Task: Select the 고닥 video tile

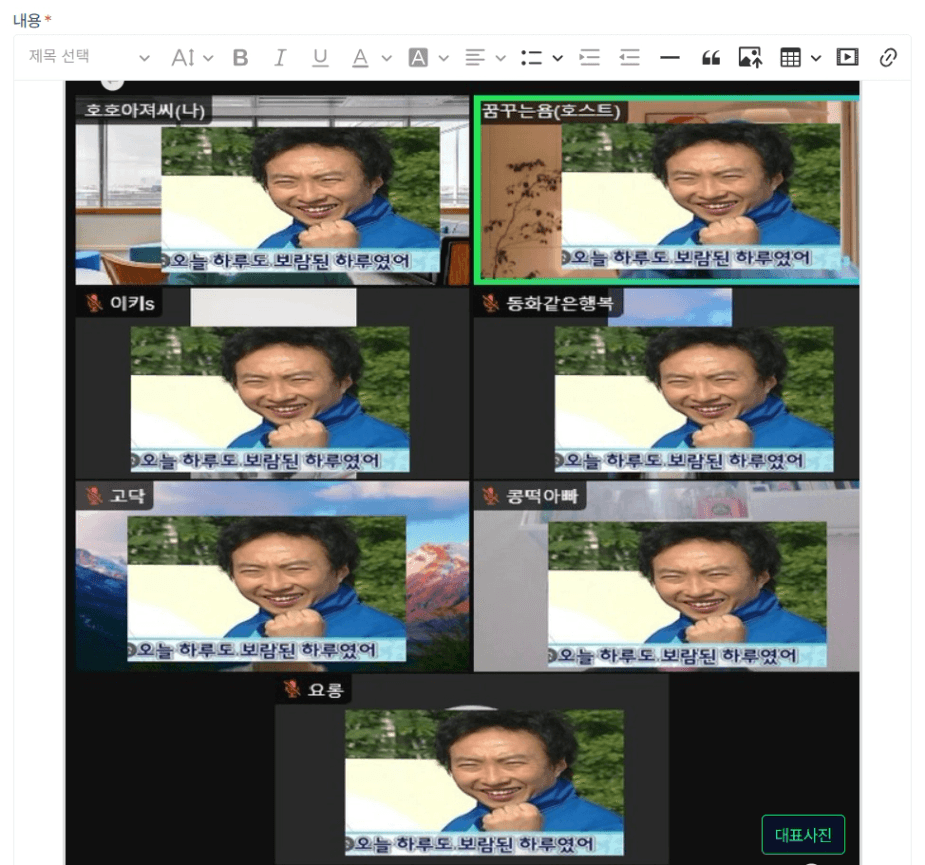Action: tap(273, 576)
